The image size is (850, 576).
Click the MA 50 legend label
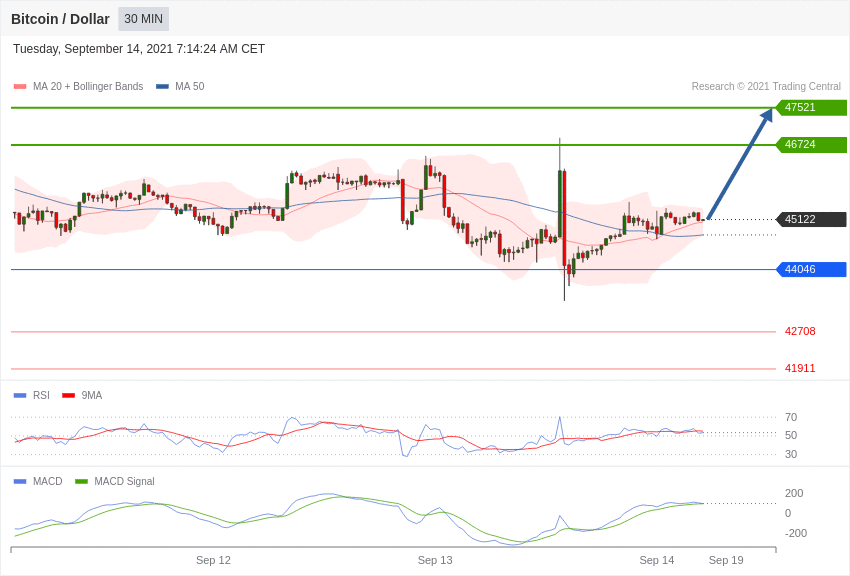(x=190, y=86)
